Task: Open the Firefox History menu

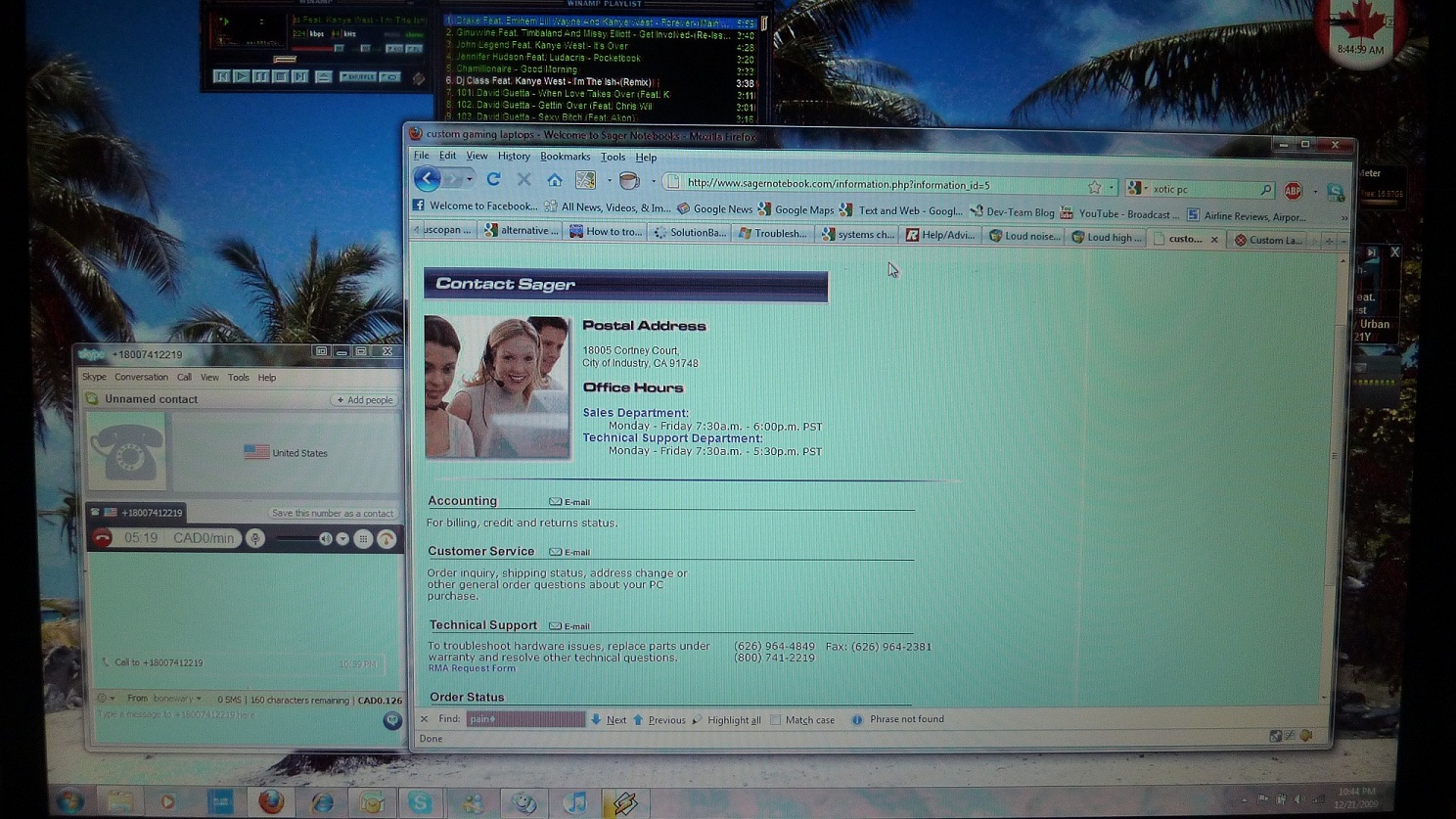Action: (514, 157)
